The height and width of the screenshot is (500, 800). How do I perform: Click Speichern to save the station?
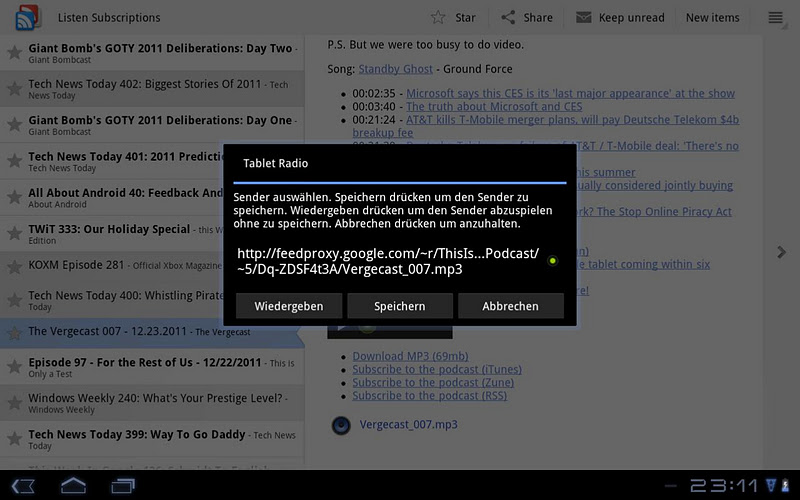tap(399, 306)
